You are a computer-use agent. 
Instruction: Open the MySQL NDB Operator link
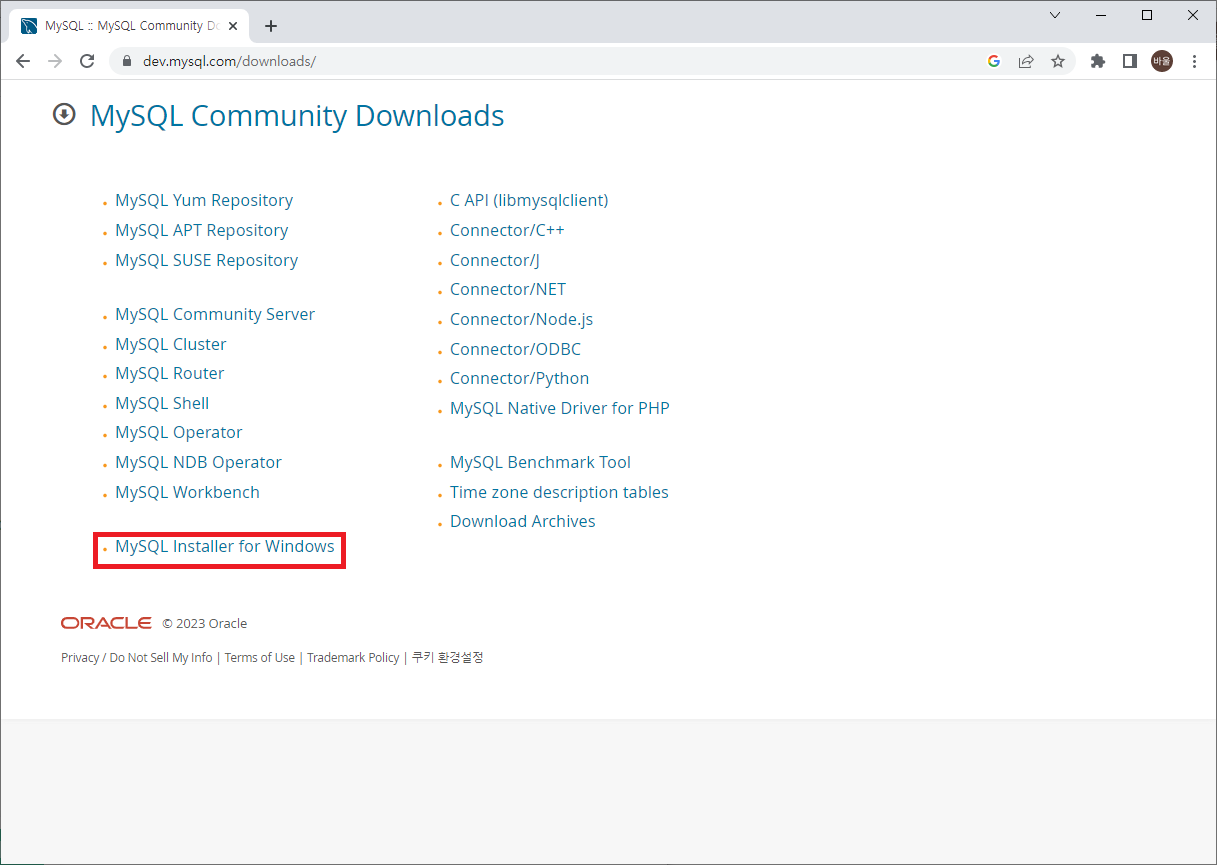(198, 462)
